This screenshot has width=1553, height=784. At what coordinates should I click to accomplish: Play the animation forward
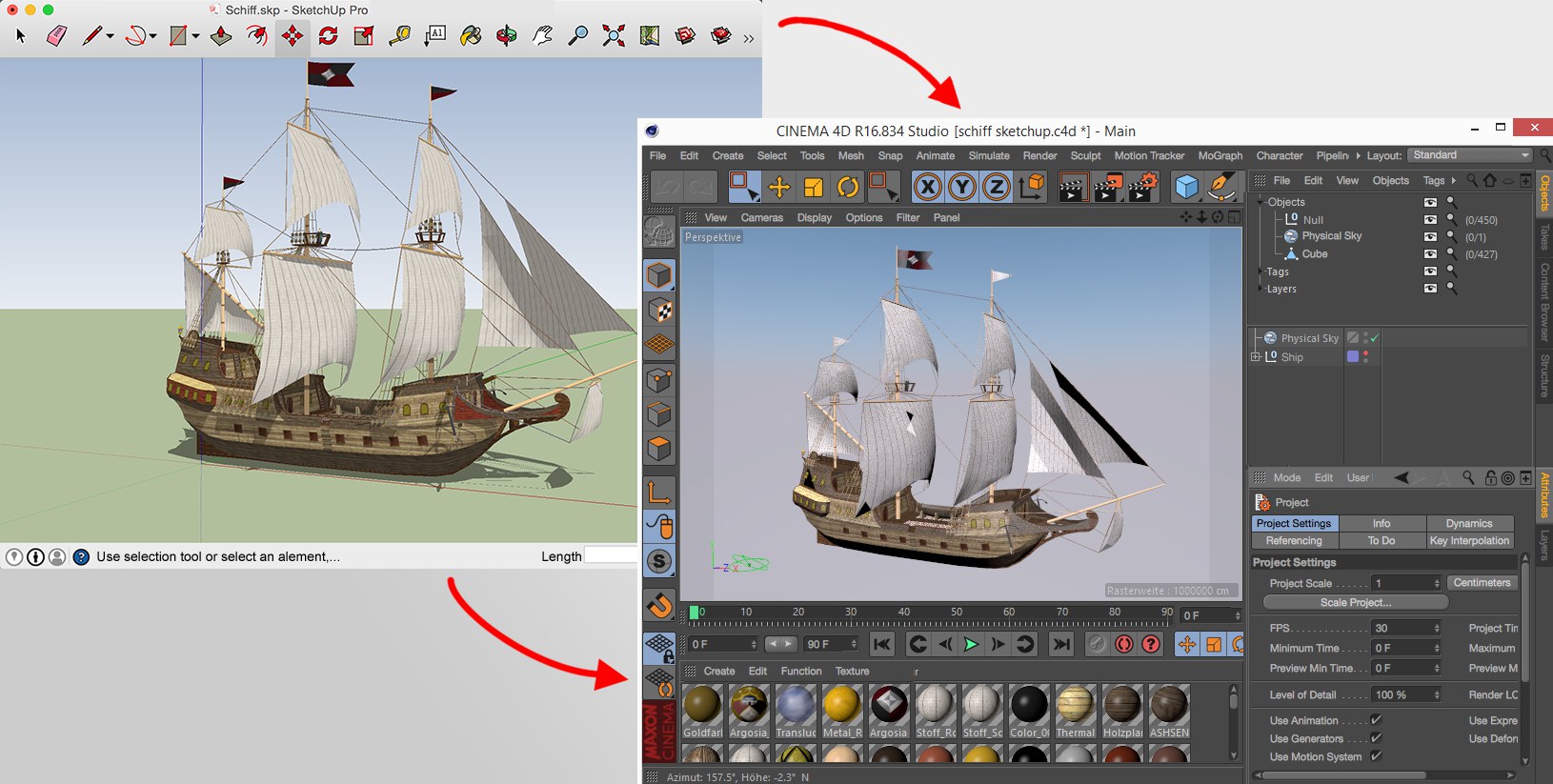(x=971, y=645)
